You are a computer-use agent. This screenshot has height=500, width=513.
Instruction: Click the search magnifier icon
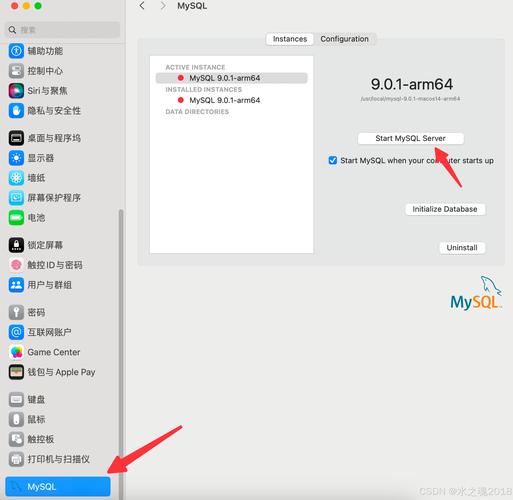coord(12,30)
